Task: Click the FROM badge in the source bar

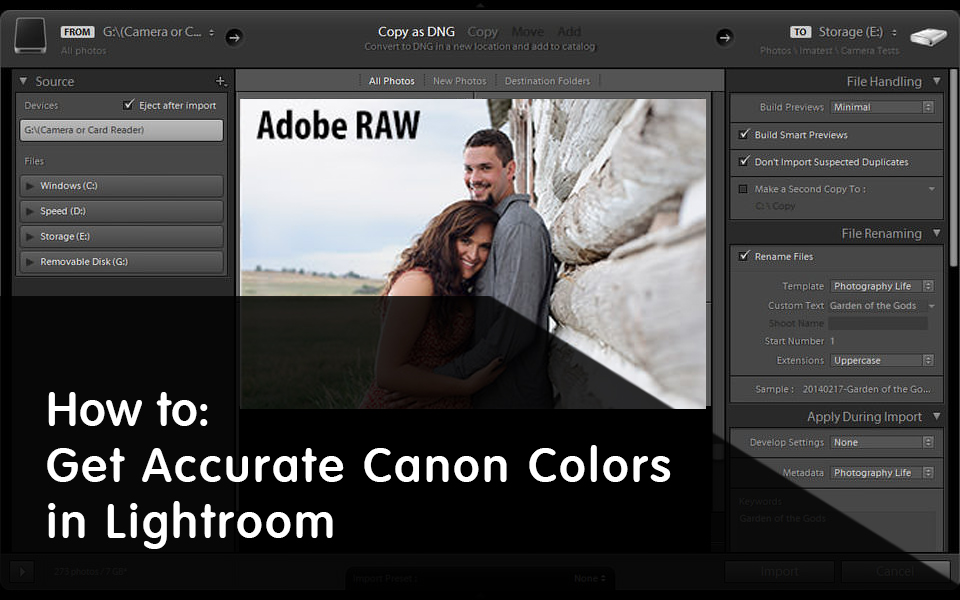Action: point(77,31)
